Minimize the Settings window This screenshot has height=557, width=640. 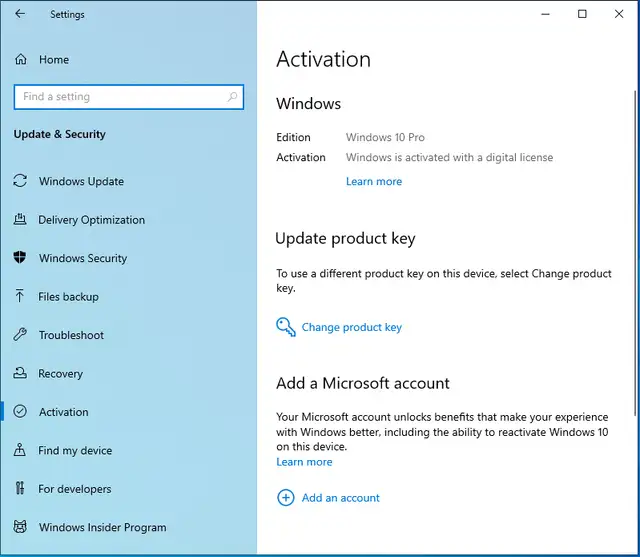click(x=545, y=14)
